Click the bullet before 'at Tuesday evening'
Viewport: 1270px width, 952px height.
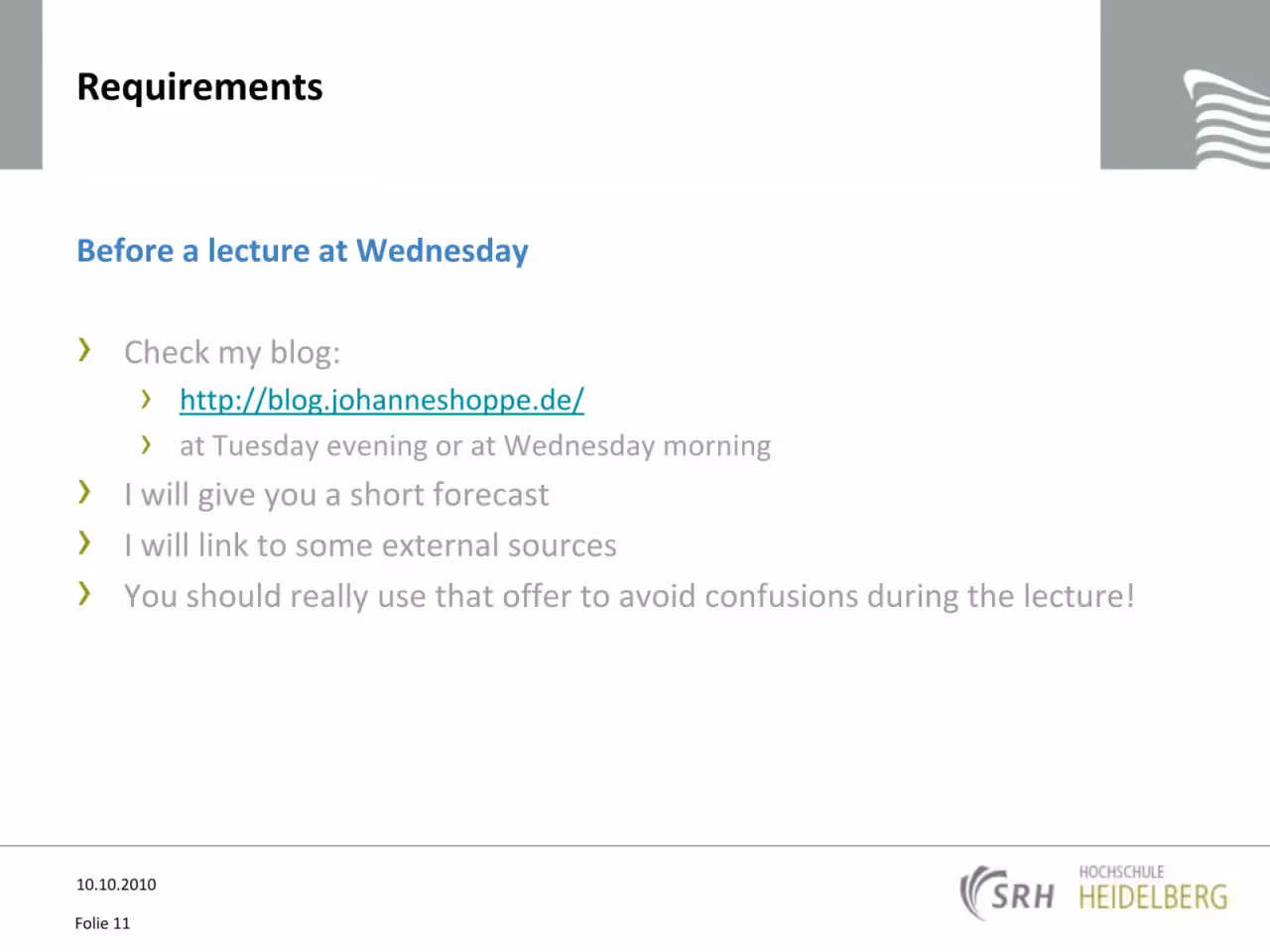pyautogui.click(x=146, y=444)
